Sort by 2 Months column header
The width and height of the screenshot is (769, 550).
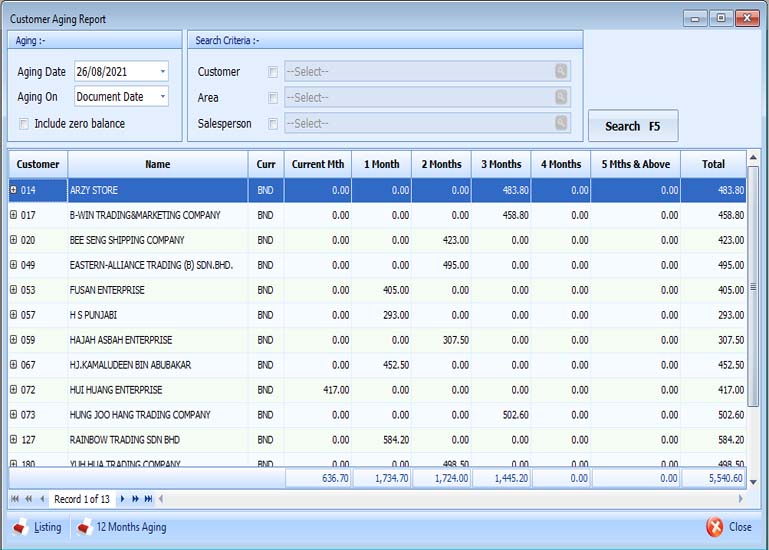[x=441, y=164]
